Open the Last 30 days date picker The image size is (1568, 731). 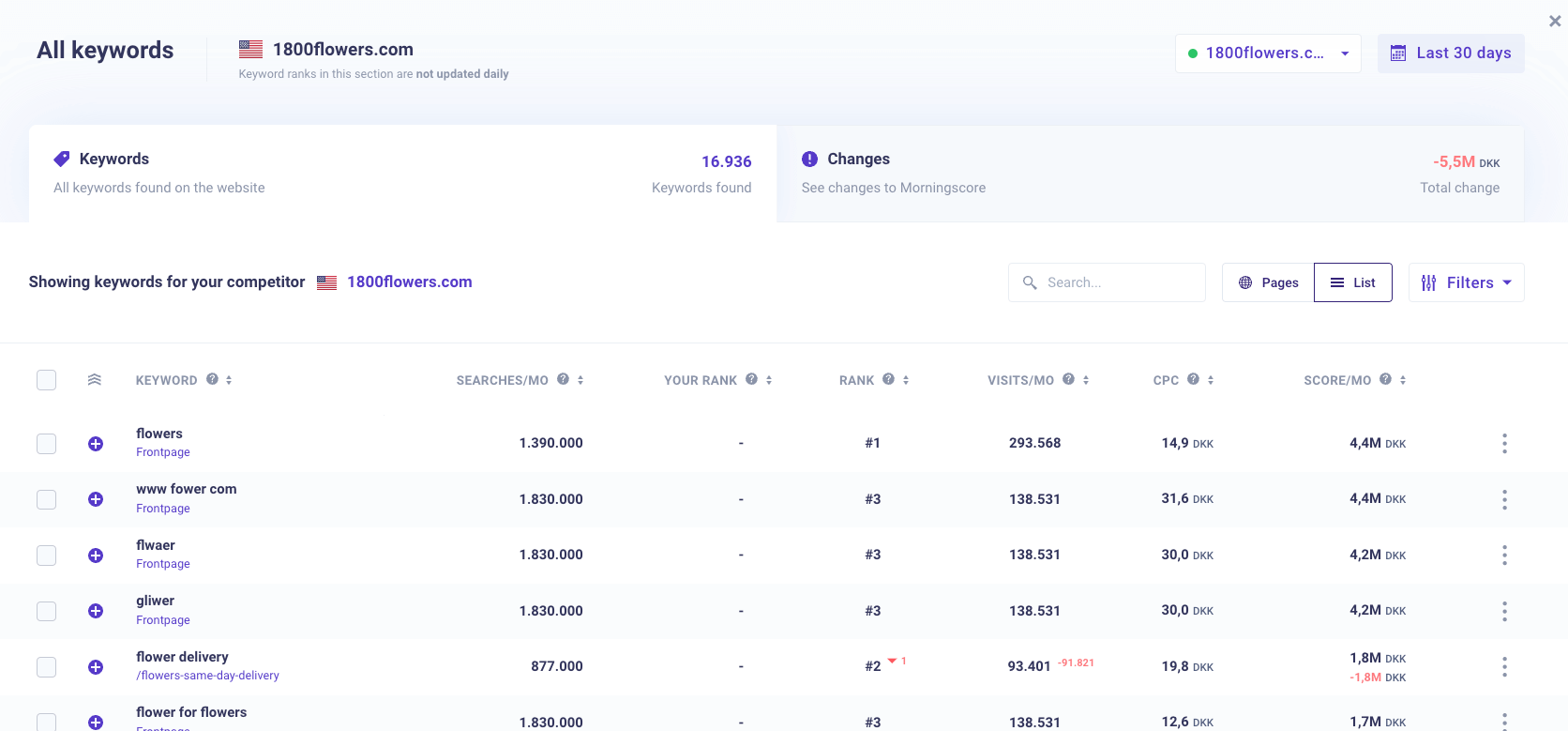(x=1451, y=53)
